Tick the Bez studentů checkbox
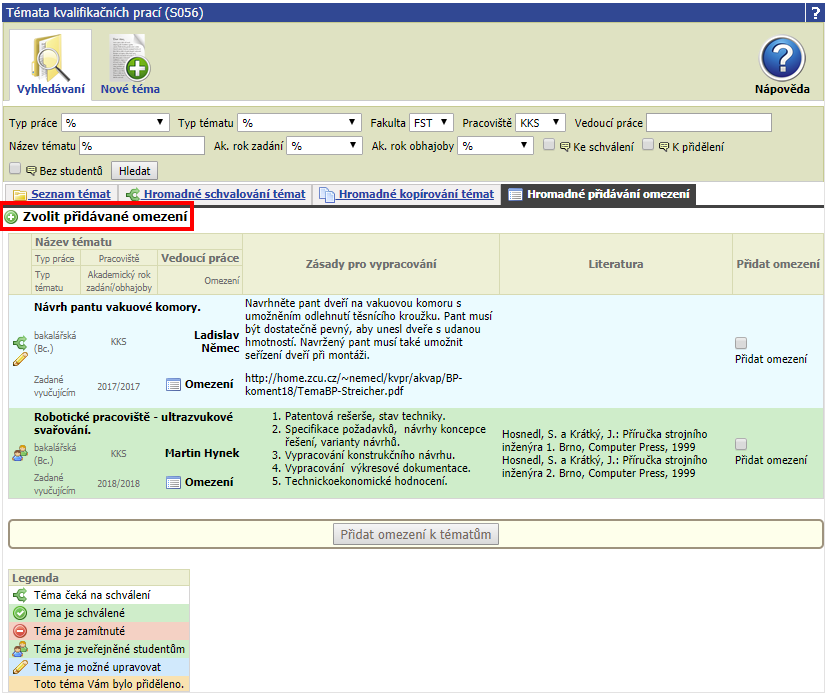 pos(15,168)
